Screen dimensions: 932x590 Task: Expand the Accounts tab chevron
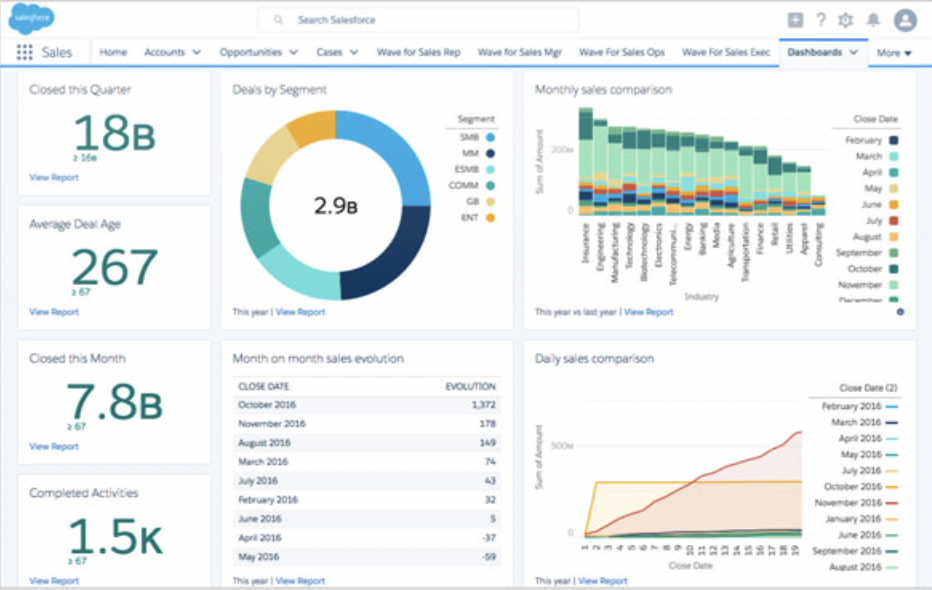coord(197,52)
